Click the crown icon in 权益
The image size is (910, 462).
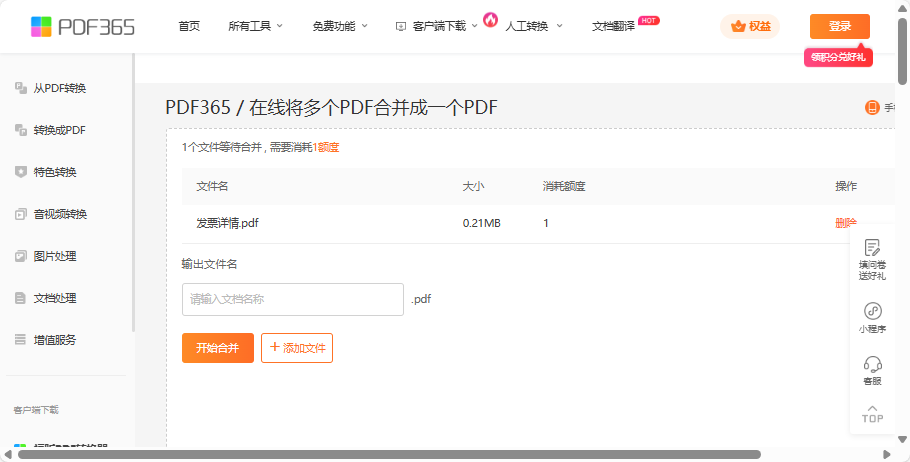pyautogui.click(x=738, y=26)
